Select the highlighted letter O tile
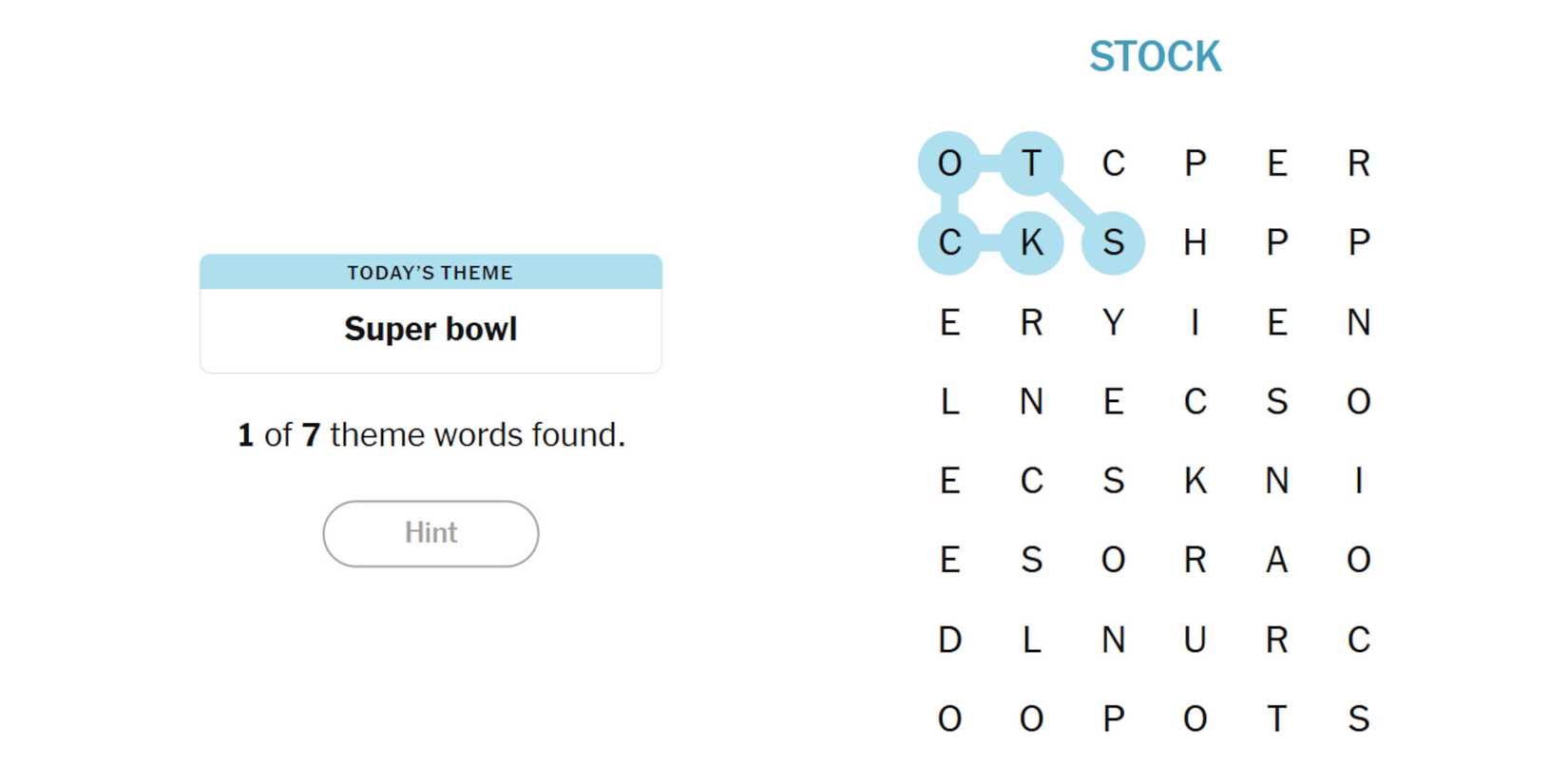This screenshot has height=784, width=1568. [x=949, y=163]
